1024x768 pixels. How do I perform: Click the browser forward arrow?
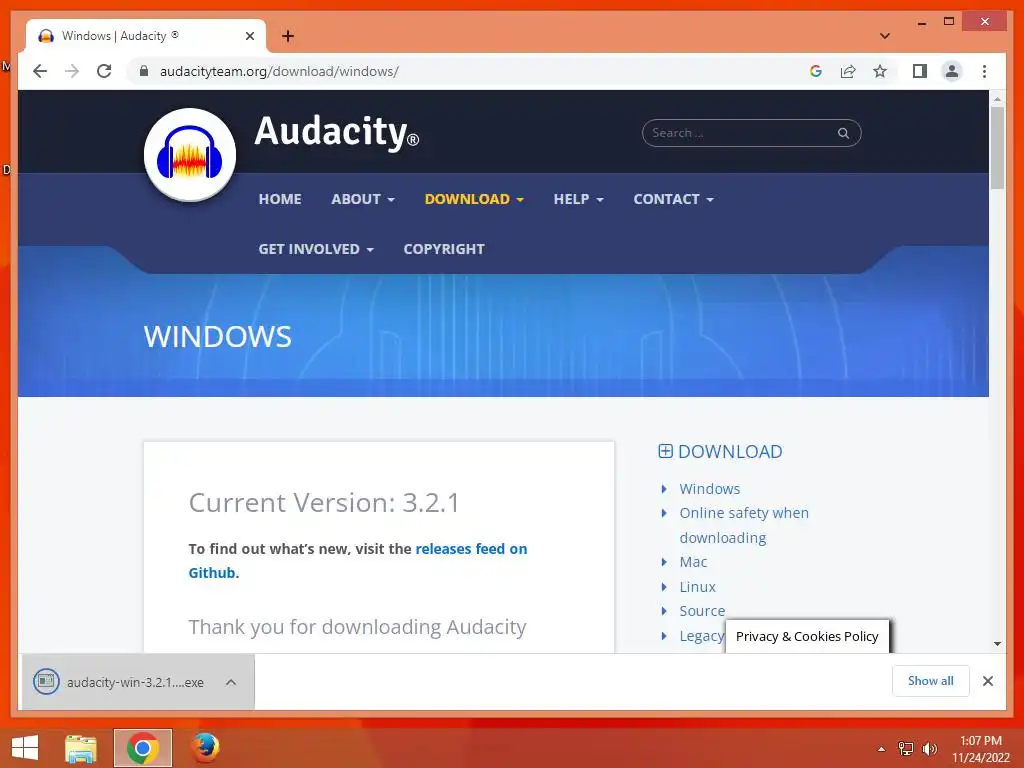tap(72, 71)
